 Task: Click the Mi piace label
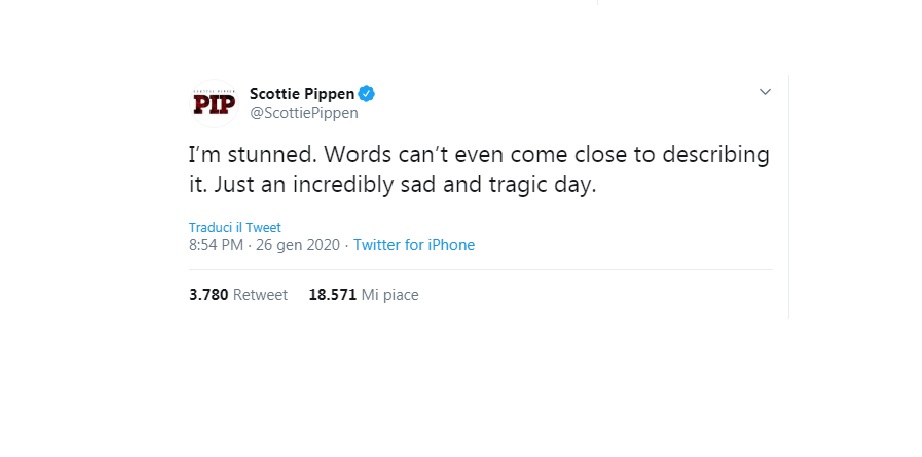click(x=390, y=295)
